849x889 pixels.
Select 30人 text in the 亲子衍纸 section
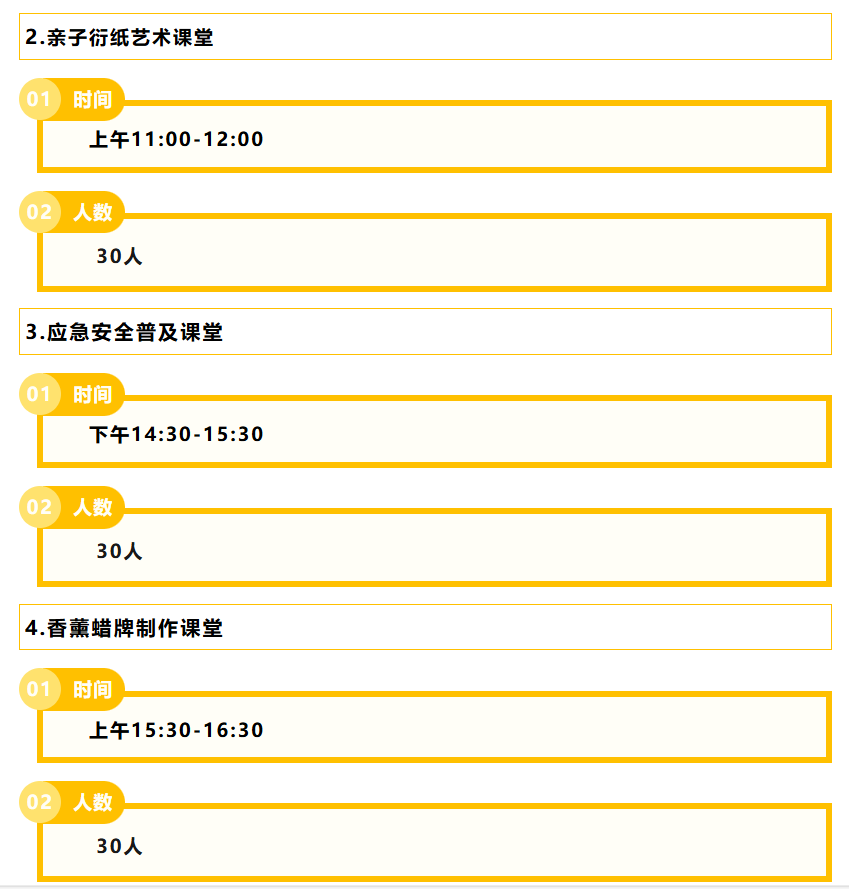(119, 256)
